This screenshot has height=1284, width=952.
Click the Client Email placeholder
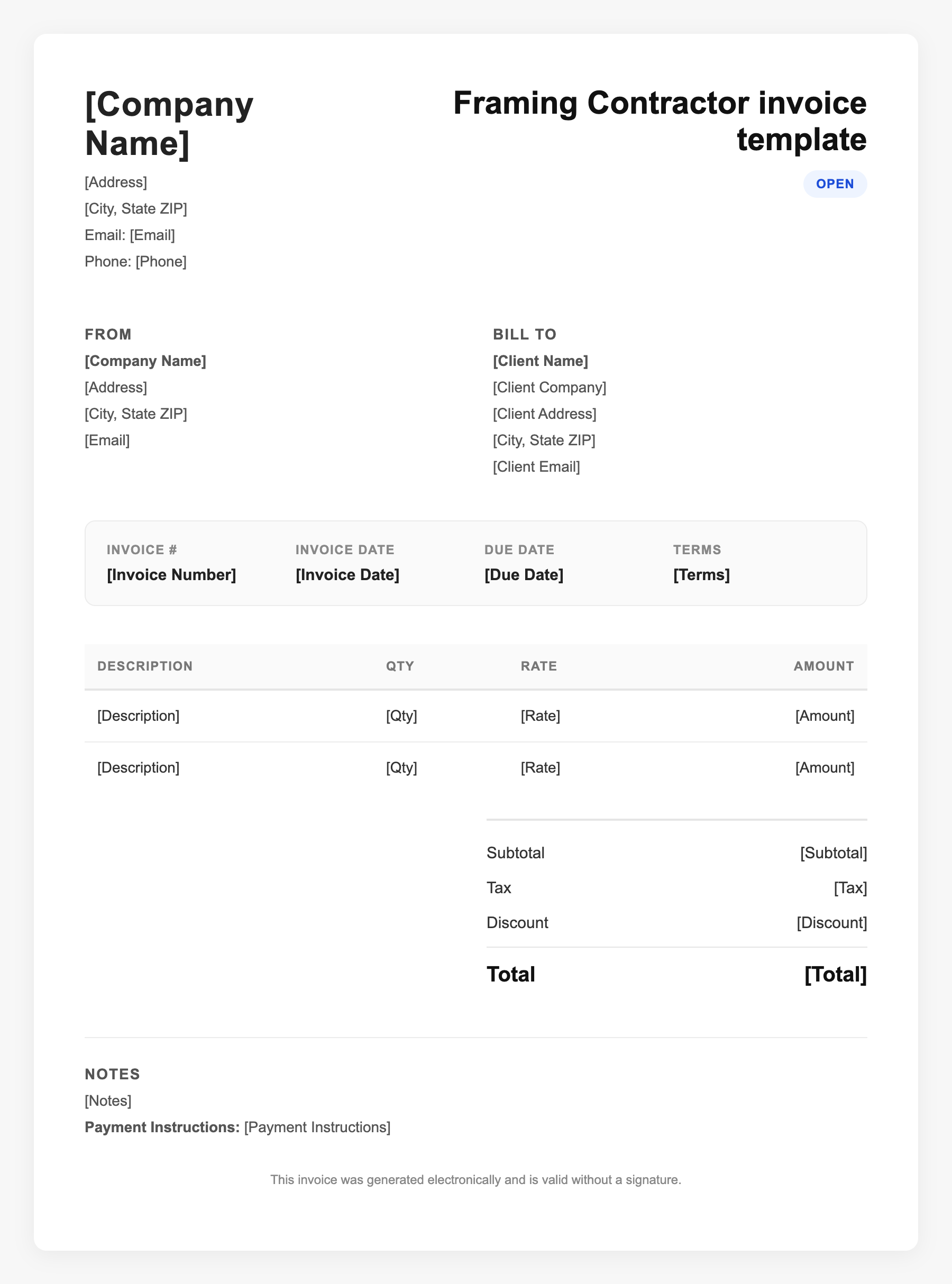point(536,466)
